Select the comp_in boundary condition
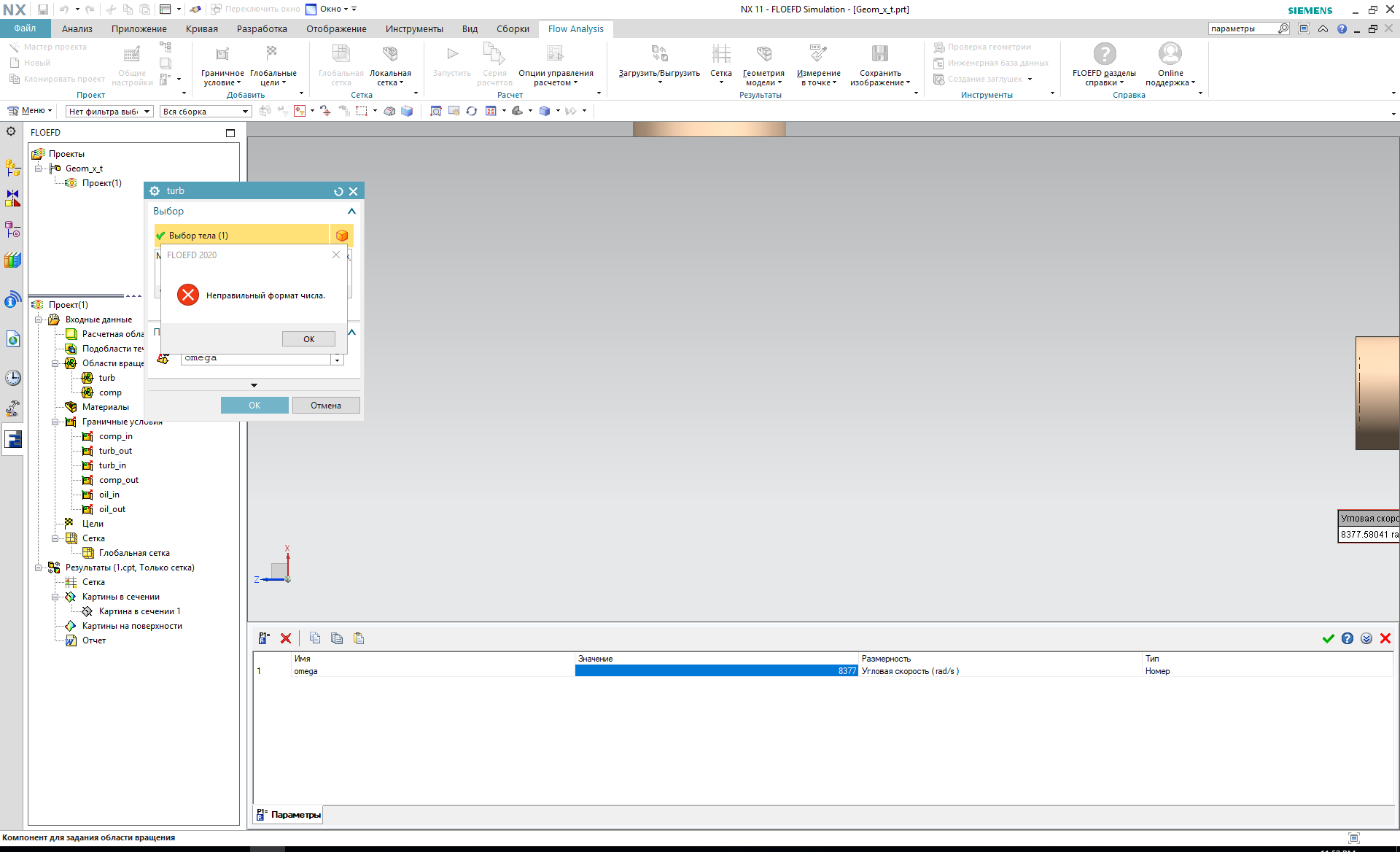Viewport: 1400px width, 852px height. 115,436
